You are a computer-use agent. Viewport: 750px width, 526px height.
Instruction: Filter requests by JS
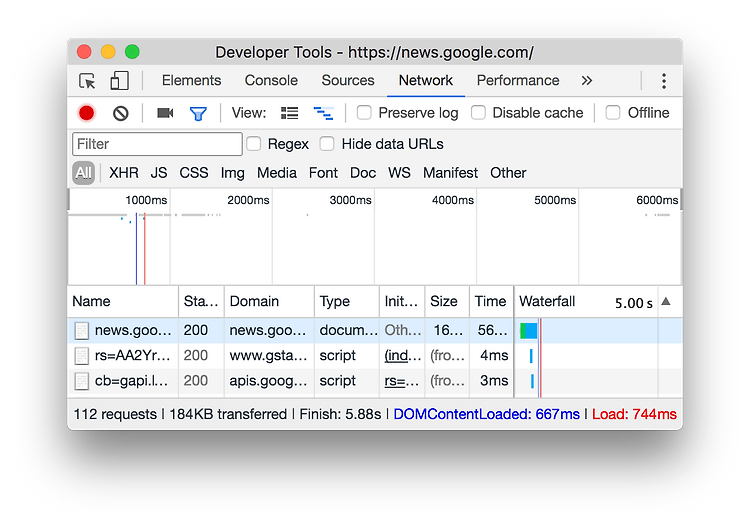tap(159, 173)
